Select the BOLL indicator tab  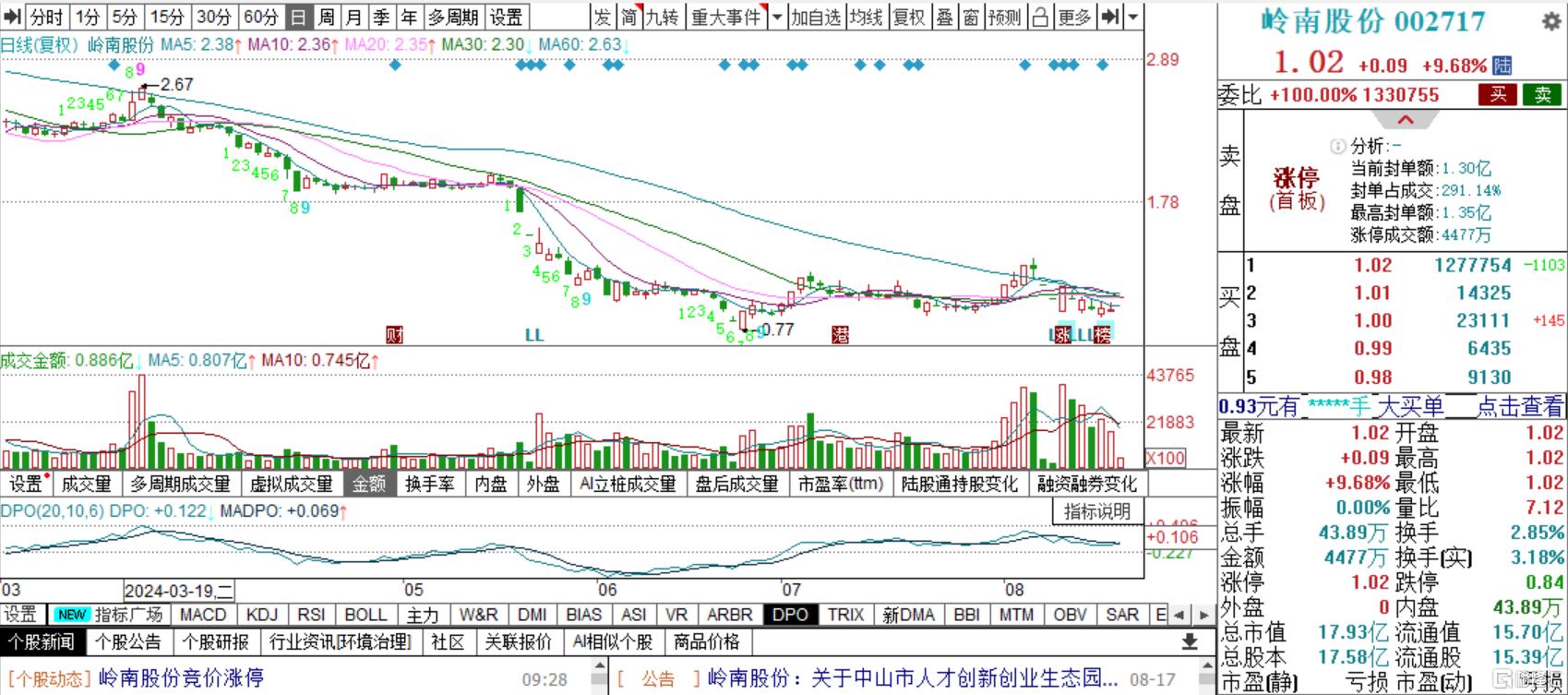[x=365, y=615]
